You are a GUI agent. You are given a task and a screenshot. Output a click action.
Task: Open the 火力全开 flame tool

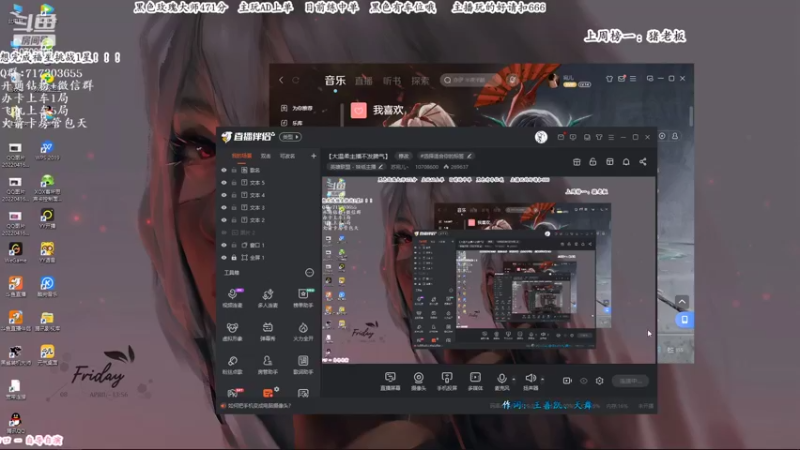click(x=303, y=332)
